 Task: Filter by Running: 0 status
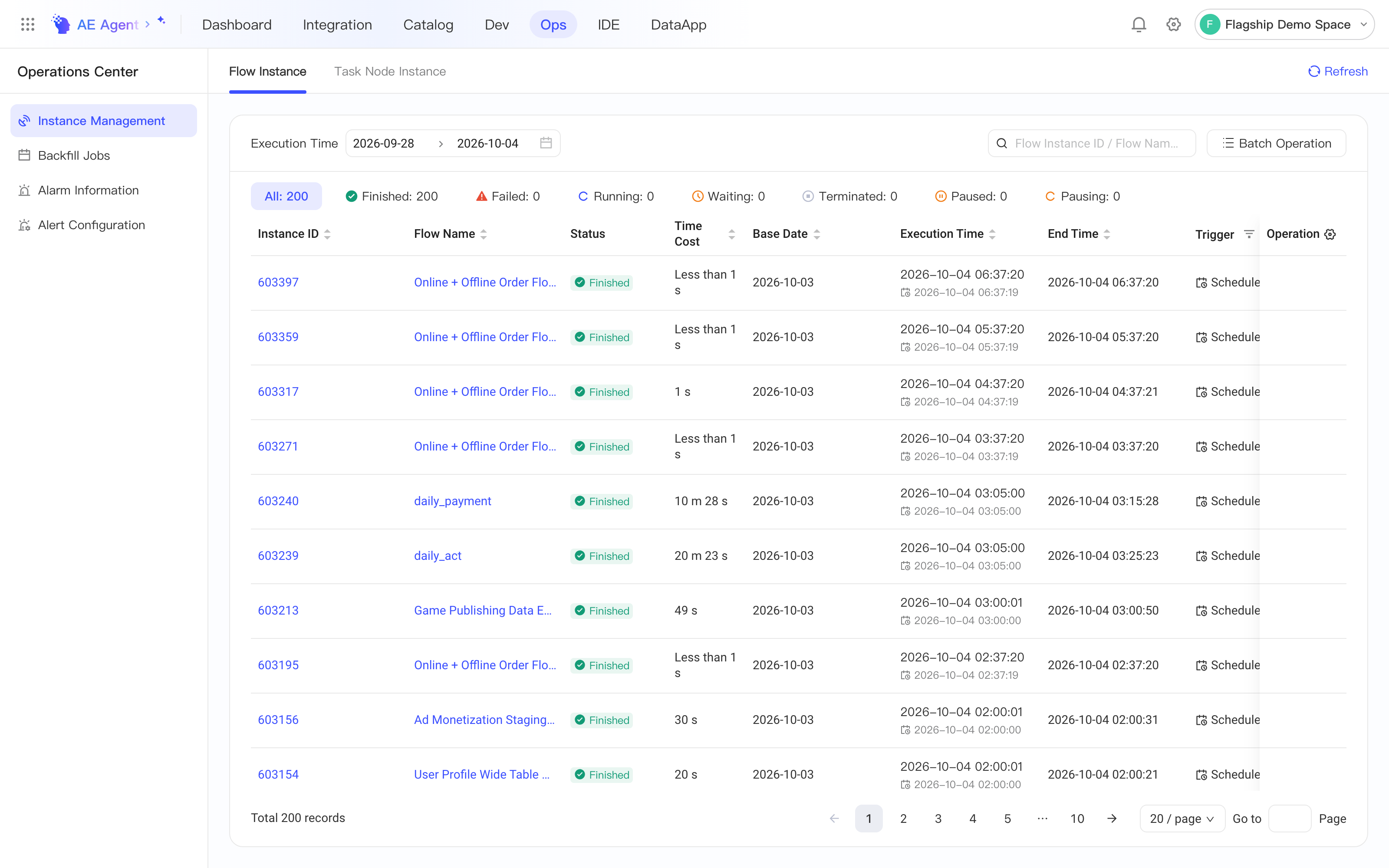point(616,196)
